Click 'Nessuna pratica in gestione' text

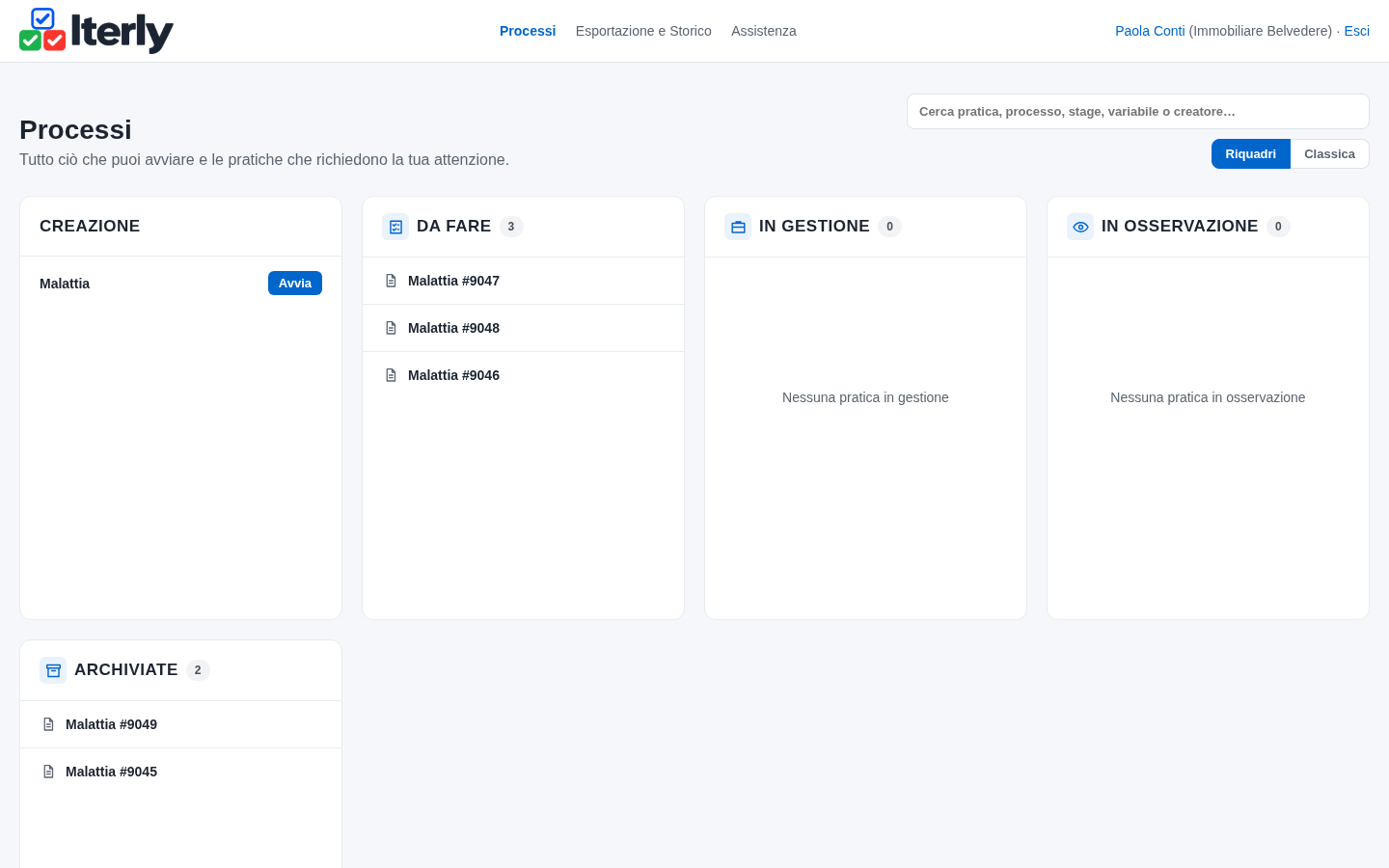tap(865, 397)
